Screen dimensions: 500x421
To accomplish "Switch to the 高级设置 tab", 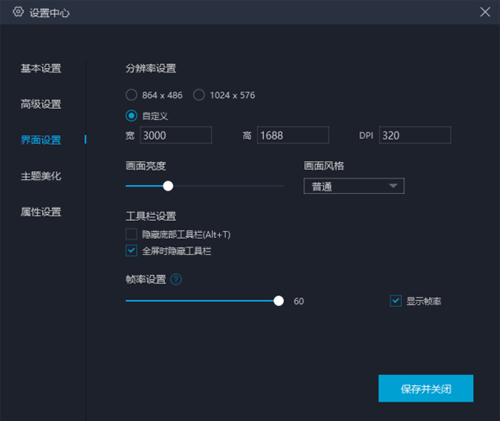I will pos(41,104).
